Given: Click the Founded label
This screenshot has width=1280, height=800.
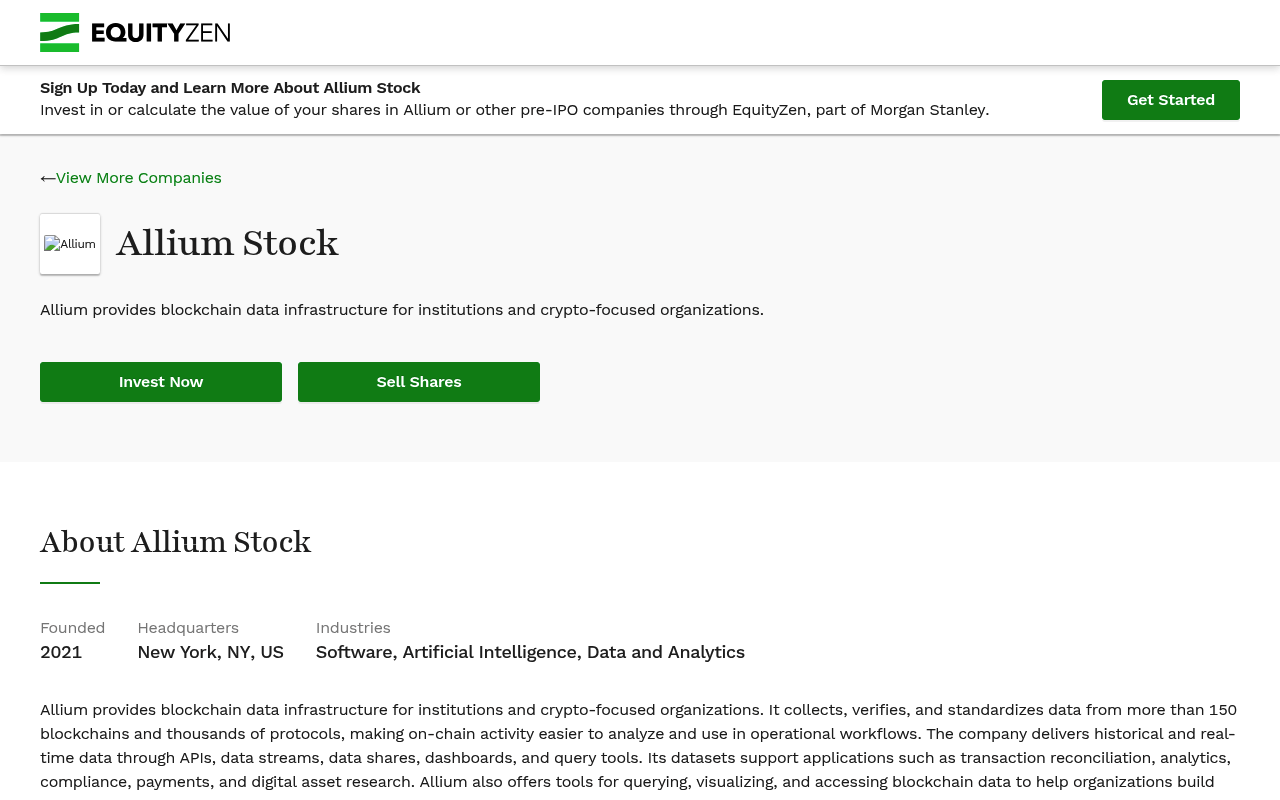Looking at the screenshot, I should click(73, 628).
